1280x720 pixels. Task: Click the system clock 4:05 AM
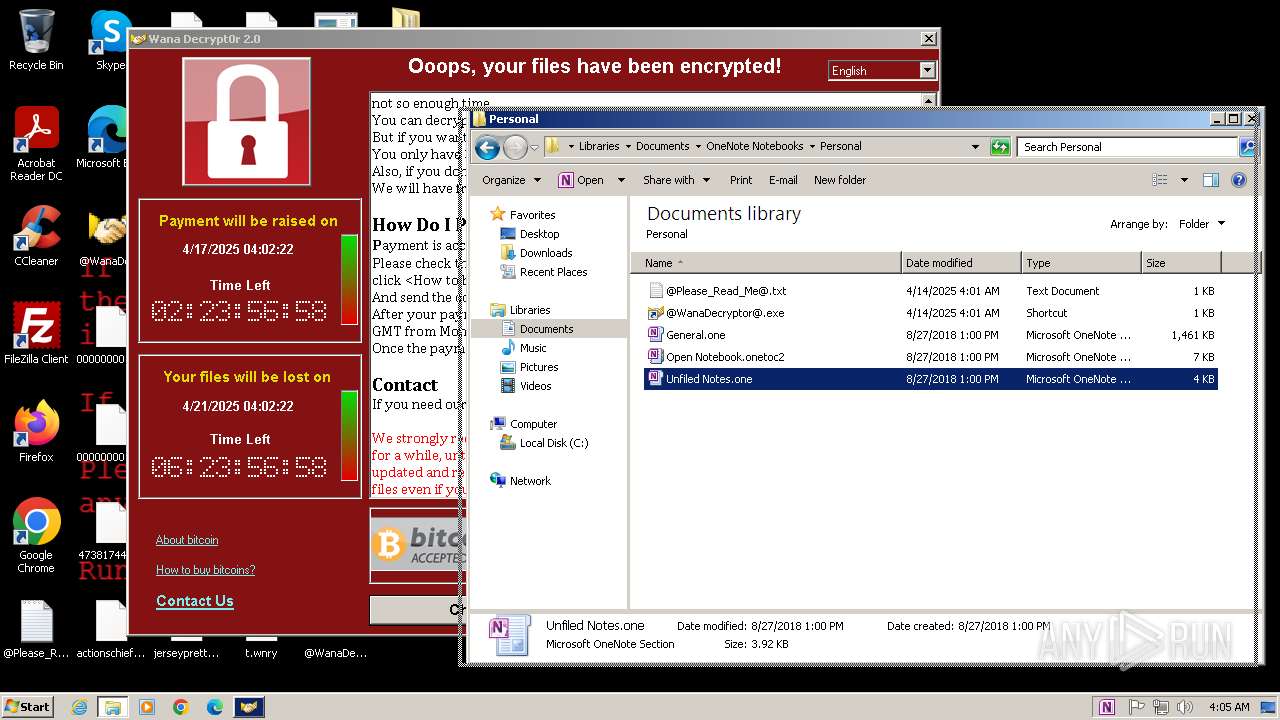[x=1229, y=707]
